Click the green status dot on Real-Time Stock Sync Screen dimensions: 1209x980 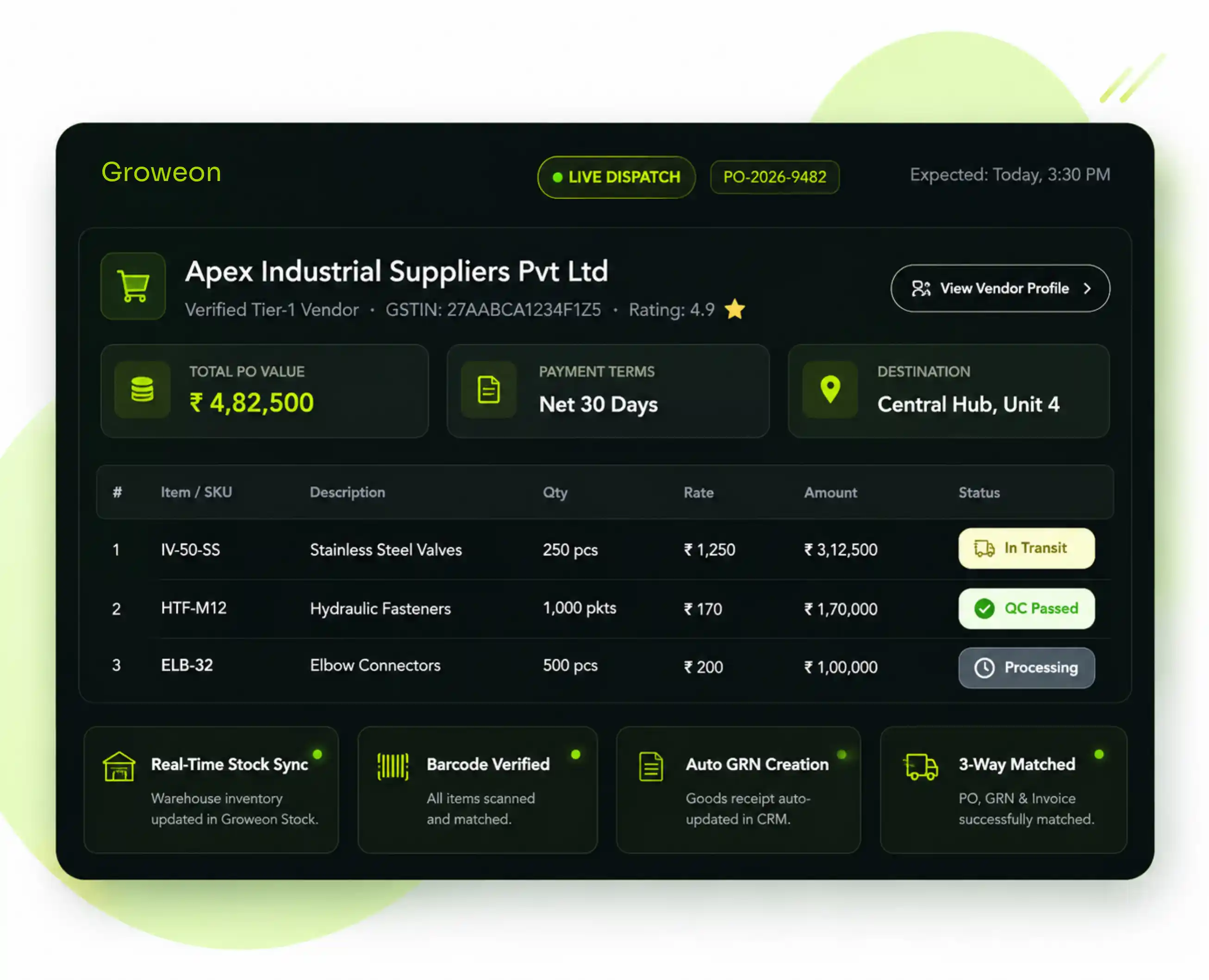click(x=317, y=754)
